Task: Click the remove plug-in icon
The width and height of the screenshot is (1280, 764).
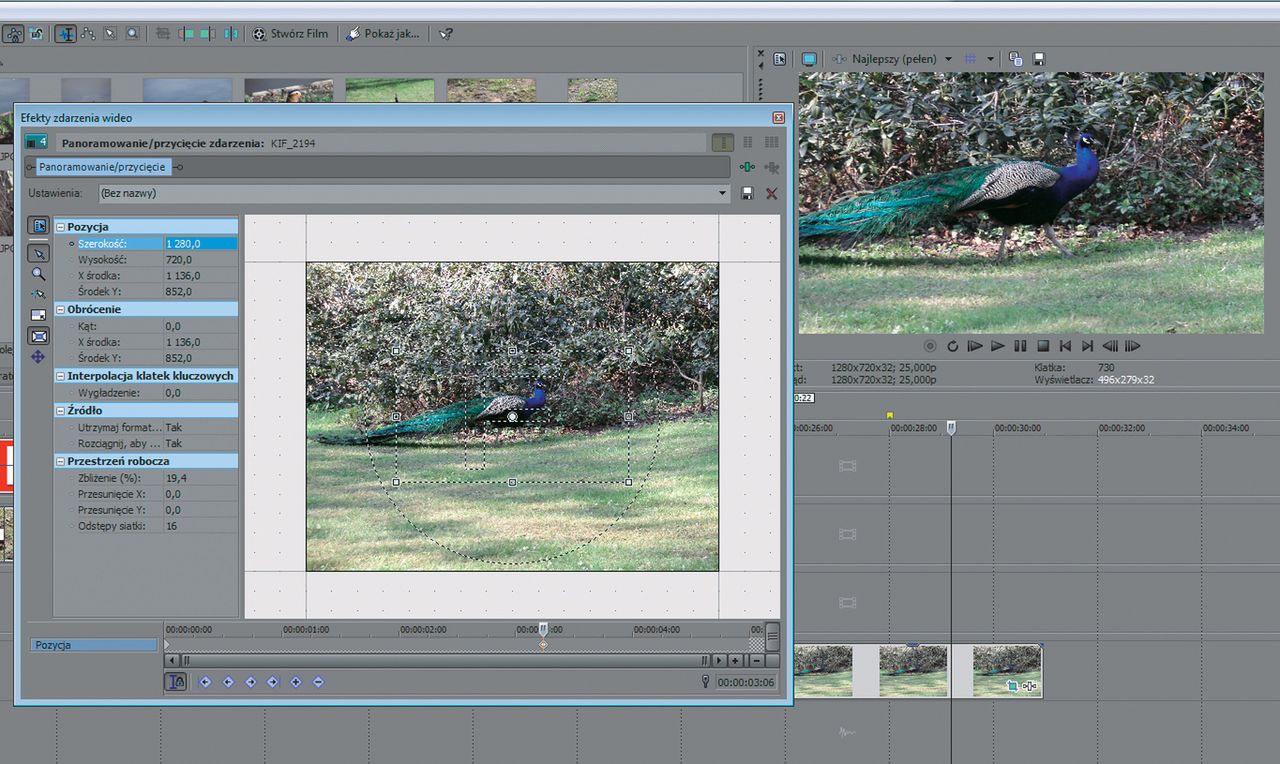Action: (771, 167)
